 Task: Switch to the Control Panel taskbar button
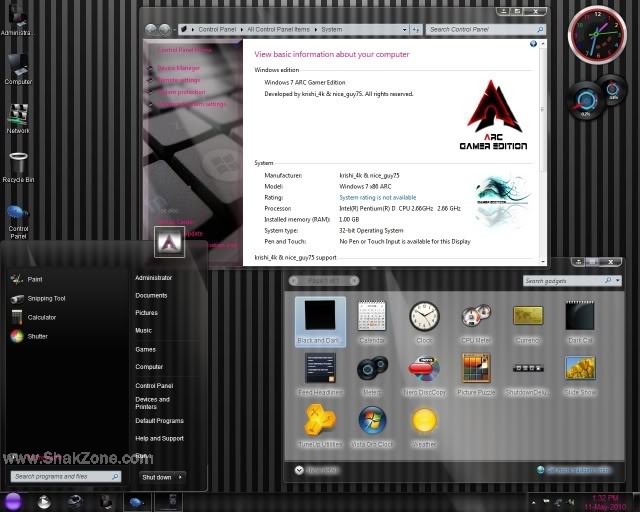click(138, 502)
